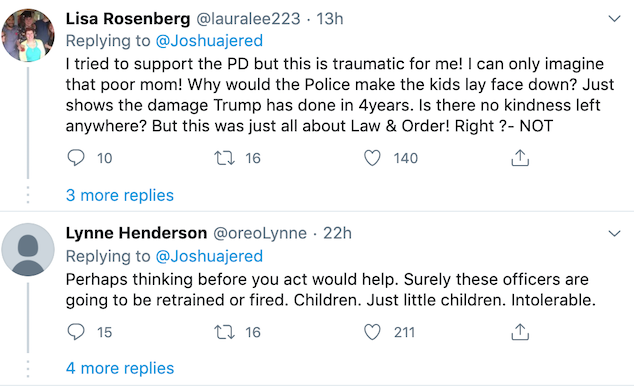Open options chevron on Lynne Henderson's tweet
Viewport: 634px width, 386px height.
(614, 233)
